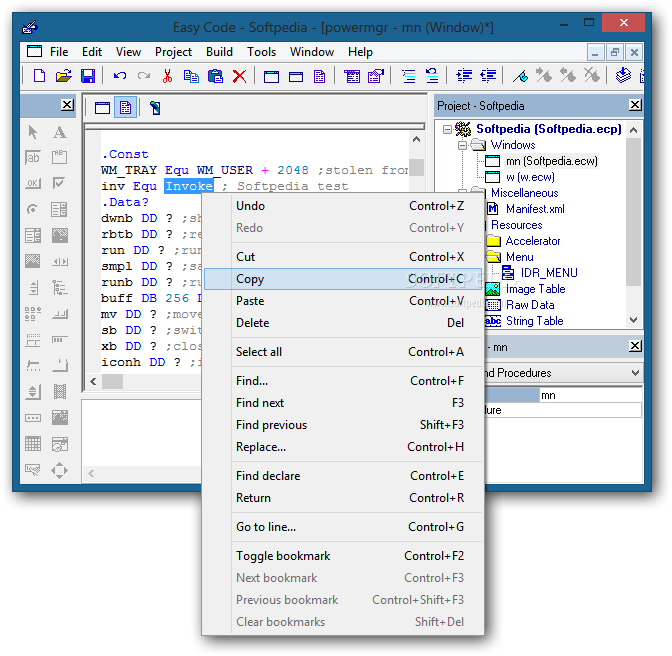Select Raw Data in project tree

click(530, 305)
